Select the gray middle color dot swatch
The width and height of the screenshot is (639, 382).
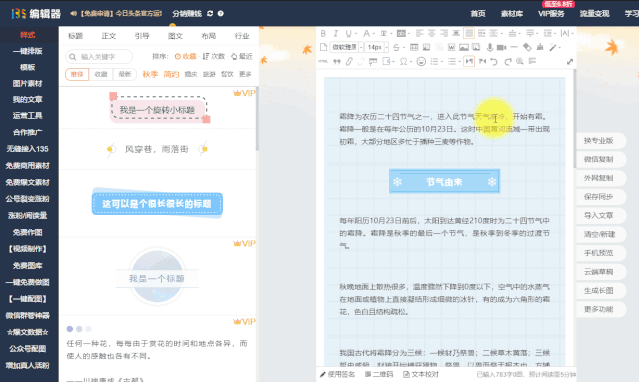pyautogui.click(x=79, y=329)
